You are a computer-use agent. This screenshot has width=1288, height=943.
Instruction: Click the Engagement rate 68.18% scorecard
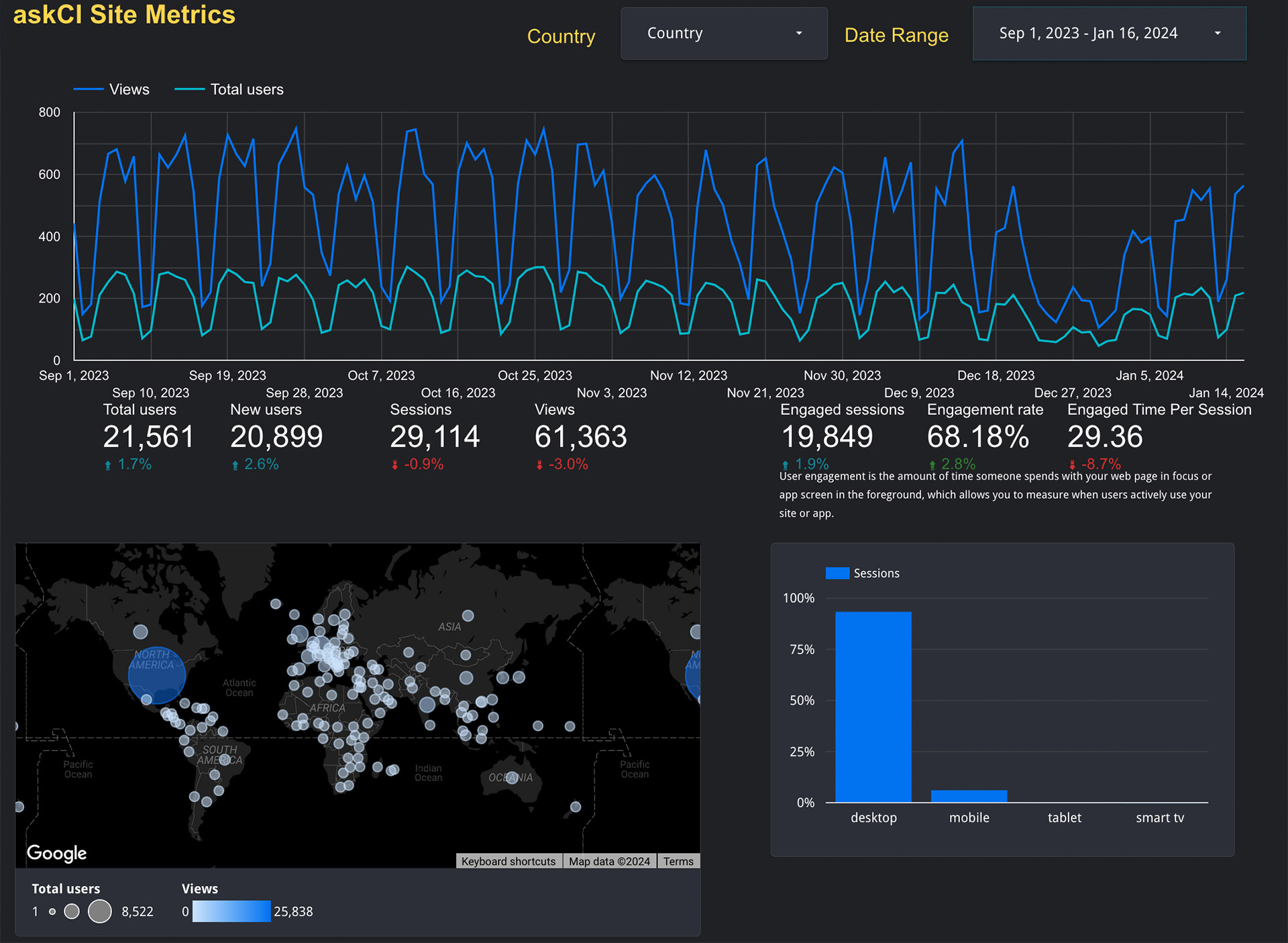(977, 436)
